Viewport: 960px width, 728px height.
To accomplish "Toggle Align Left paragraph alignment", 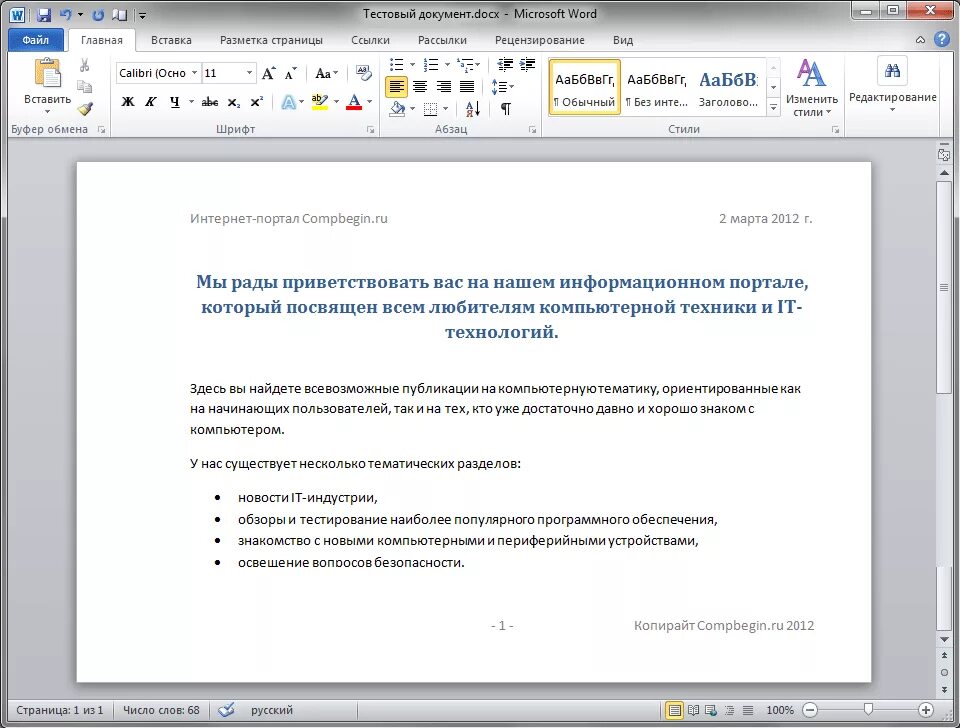I will point(397,87).
